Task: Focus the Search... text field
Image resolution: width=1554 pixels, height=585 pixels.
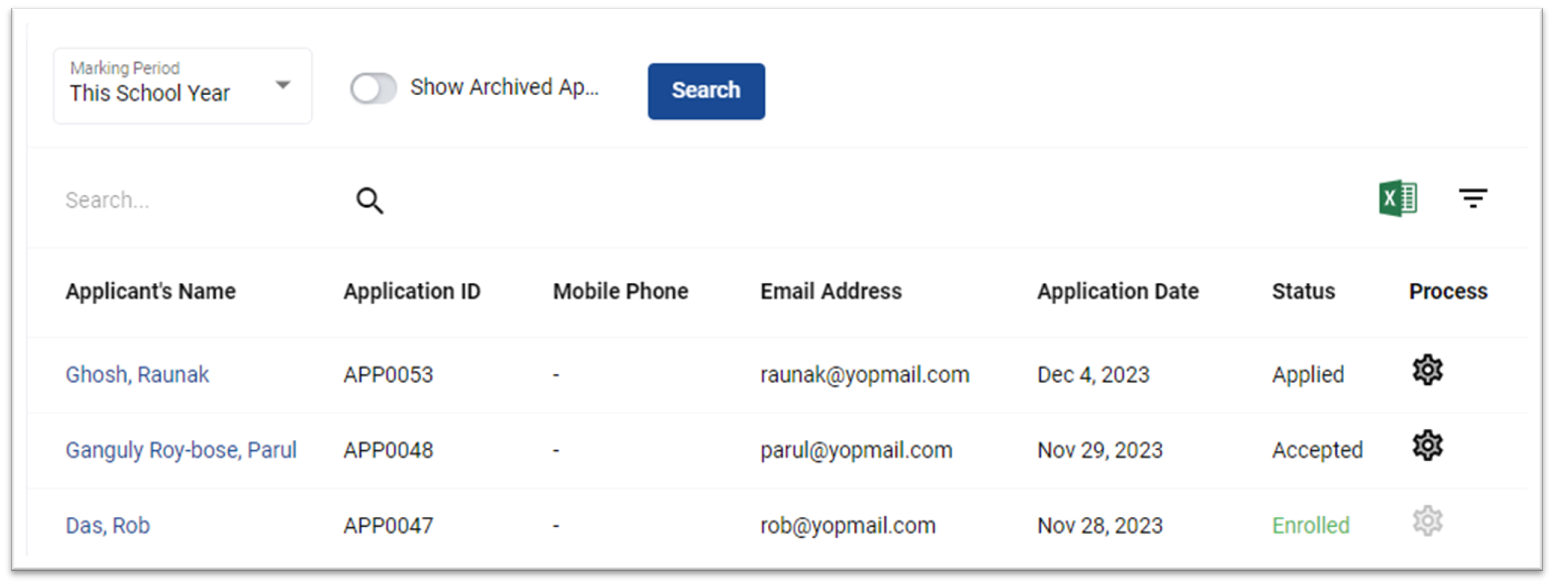Action: tap(200, 200)
